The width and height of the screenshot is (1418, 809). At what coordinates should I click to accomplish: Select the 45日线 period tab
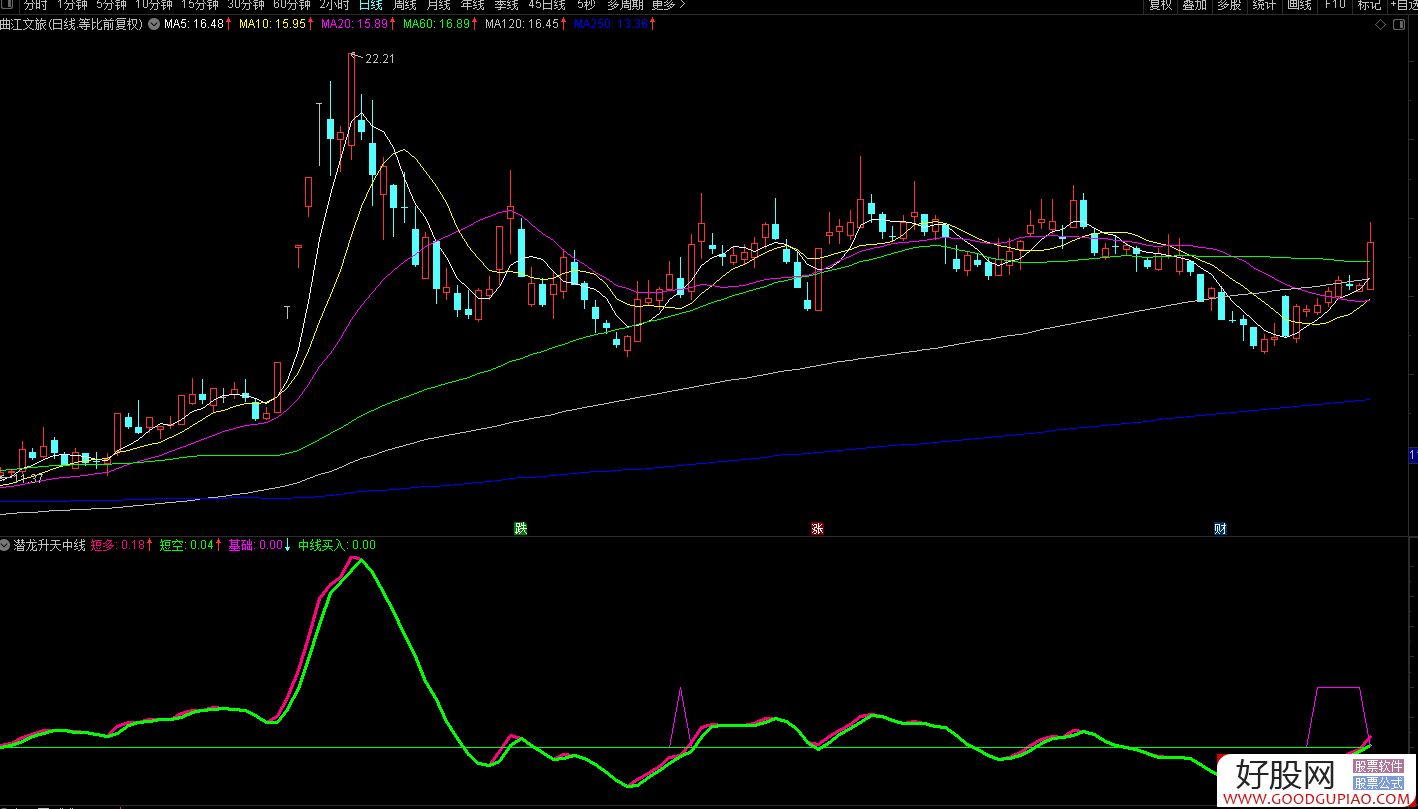pos(547,5)
